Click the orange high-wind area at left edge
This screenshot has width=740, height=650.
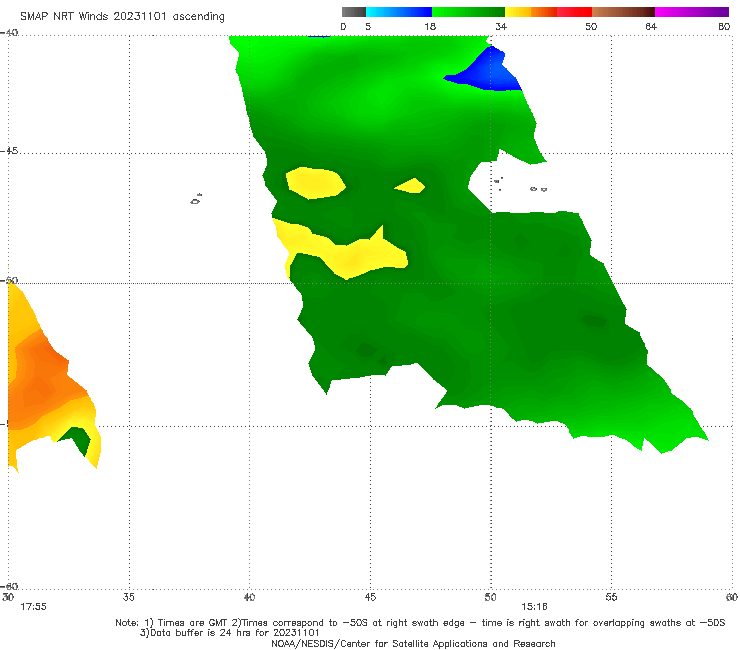(x=40, y=378)
